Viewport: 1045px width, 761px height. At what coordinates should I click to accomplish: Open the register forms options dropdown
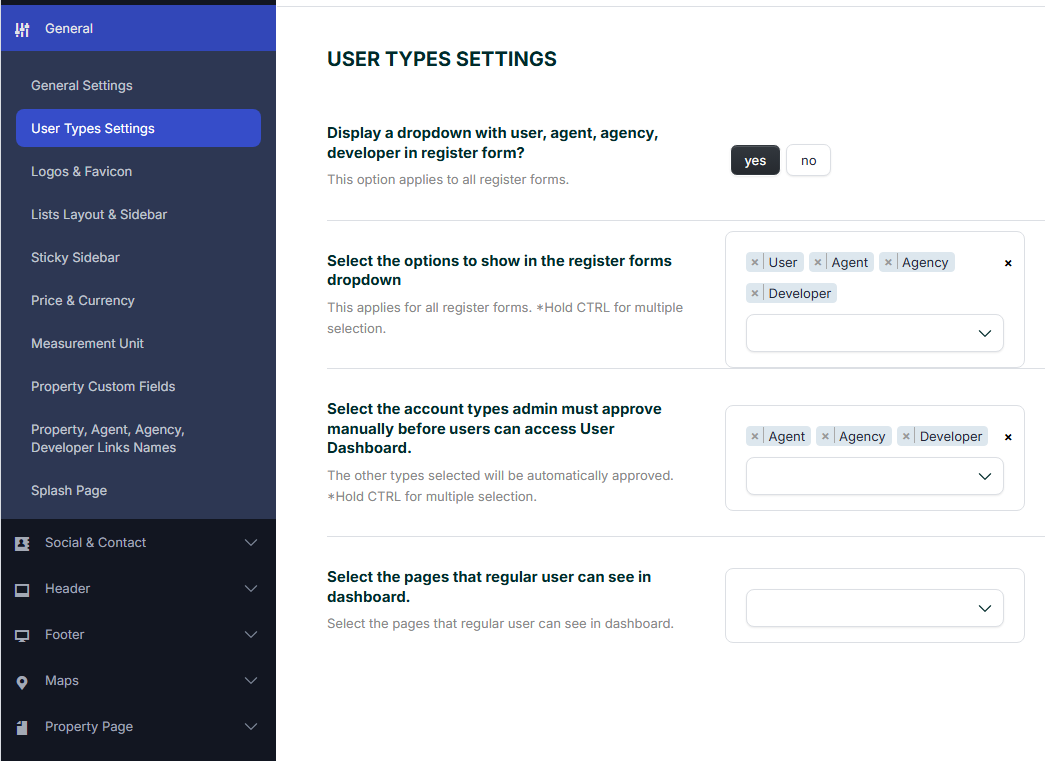[x=874, y=333]
